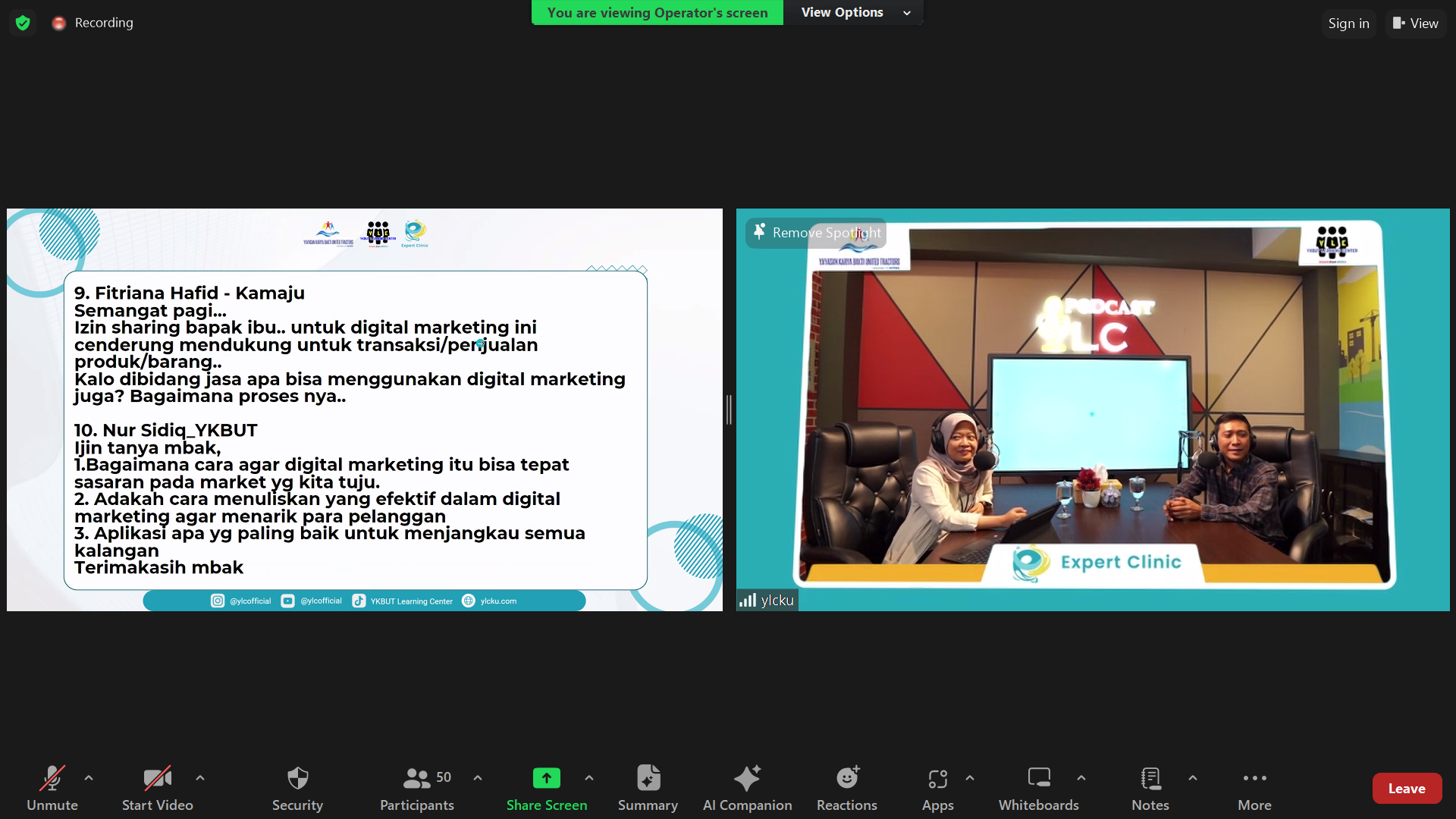This screenshot has width=1456, height=819.
Task: Open the More menu
Action: pyautogui.click(x=1254, y=779)
